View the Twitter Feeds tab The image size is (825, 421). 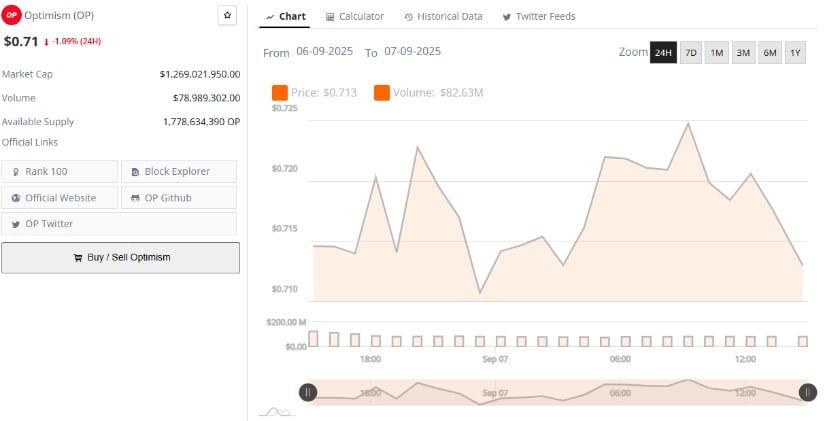pyautogui.click(x=539, y=17)
